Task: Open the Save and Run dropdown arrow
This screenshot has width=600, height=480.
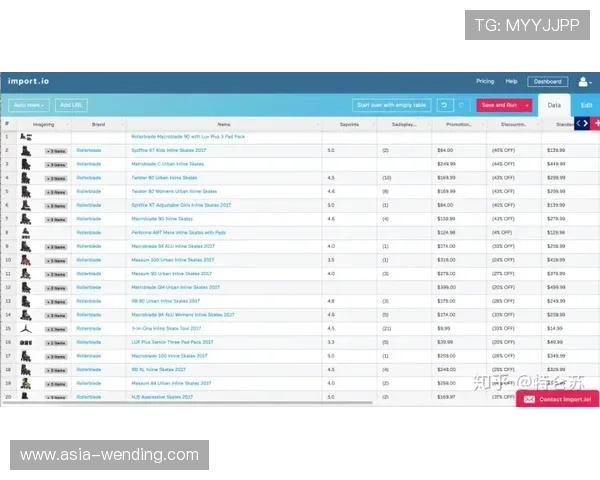Action: 527,105
